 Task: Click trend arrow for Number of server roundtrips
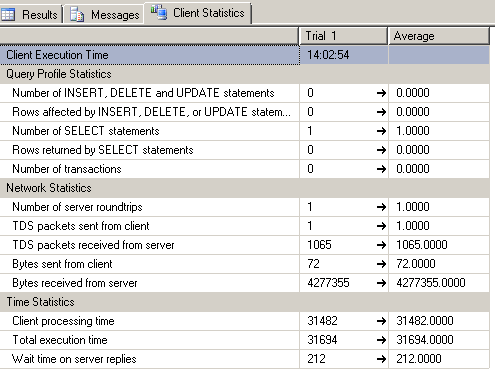point(381,207)
